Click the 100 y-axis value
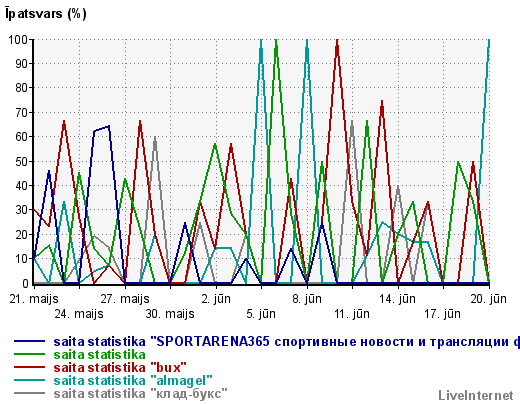 pos(18,40)
